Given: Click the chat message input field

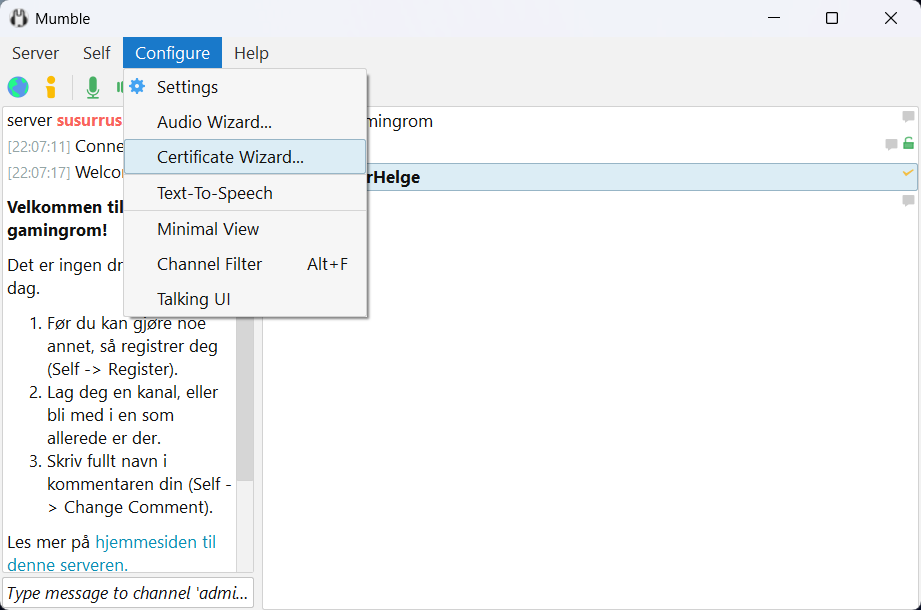Looking at the screenshot, I should point(128,593).
